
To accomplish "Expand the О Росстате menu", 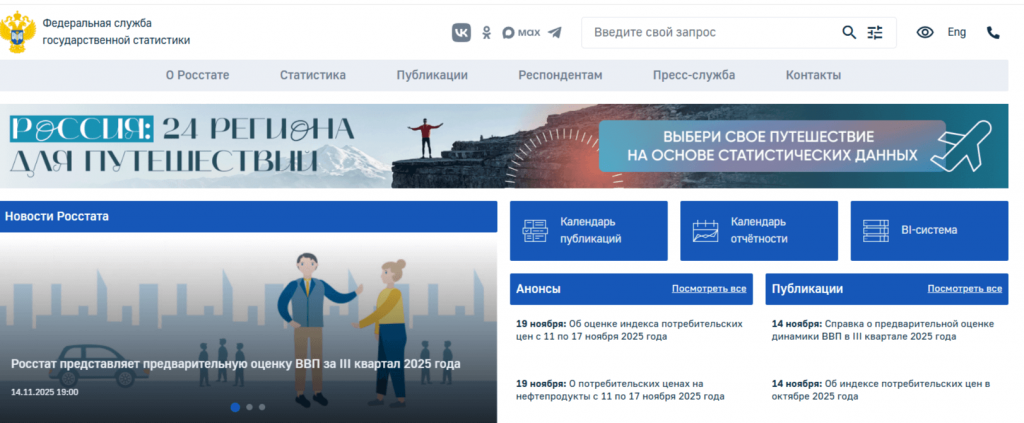I will (197, 75).
